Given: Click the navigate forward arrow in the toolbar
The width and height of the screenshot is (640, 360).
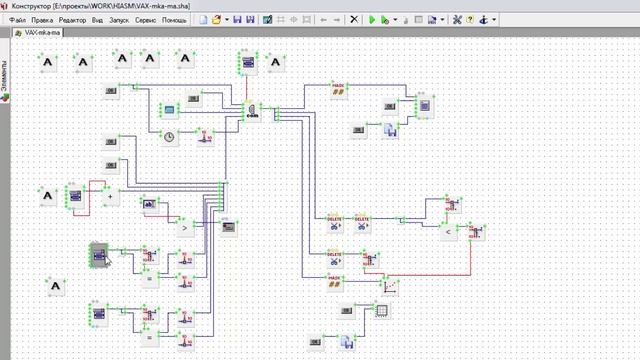Looking at the screenshot, I should click(336, 20).
